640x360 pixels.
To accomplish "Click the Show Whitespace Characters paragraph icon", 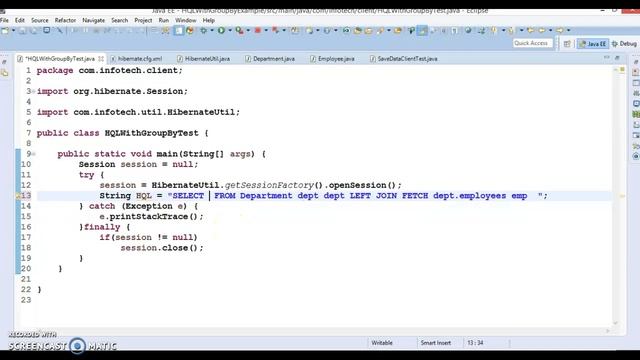I will pyautogui.click(x=454, y=30).
